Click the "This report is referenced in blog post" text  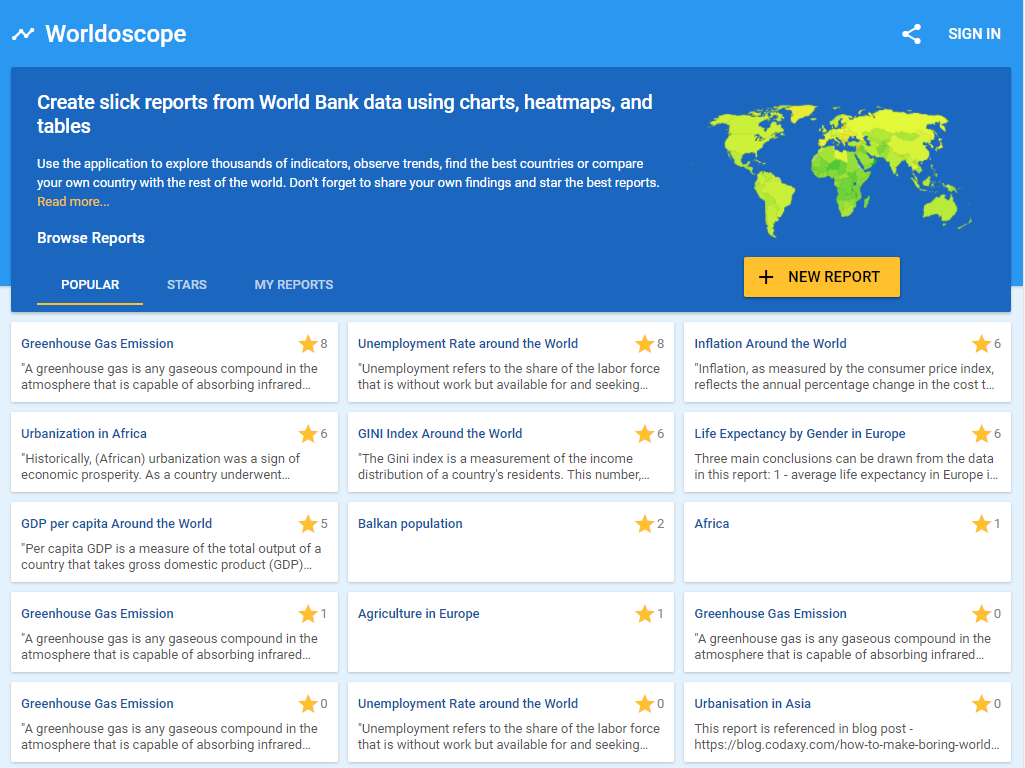[x=847, y=737]
